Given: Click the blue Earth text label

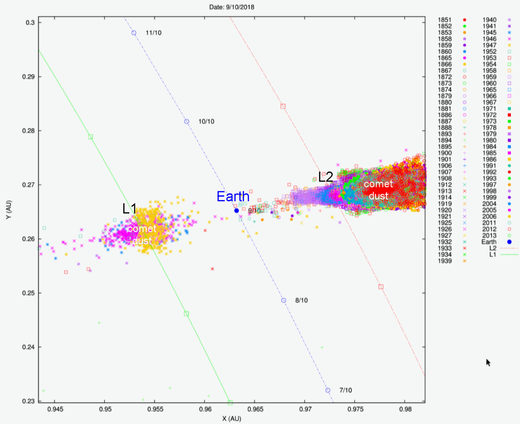Looking at the screenshot, I should [233, 196].
